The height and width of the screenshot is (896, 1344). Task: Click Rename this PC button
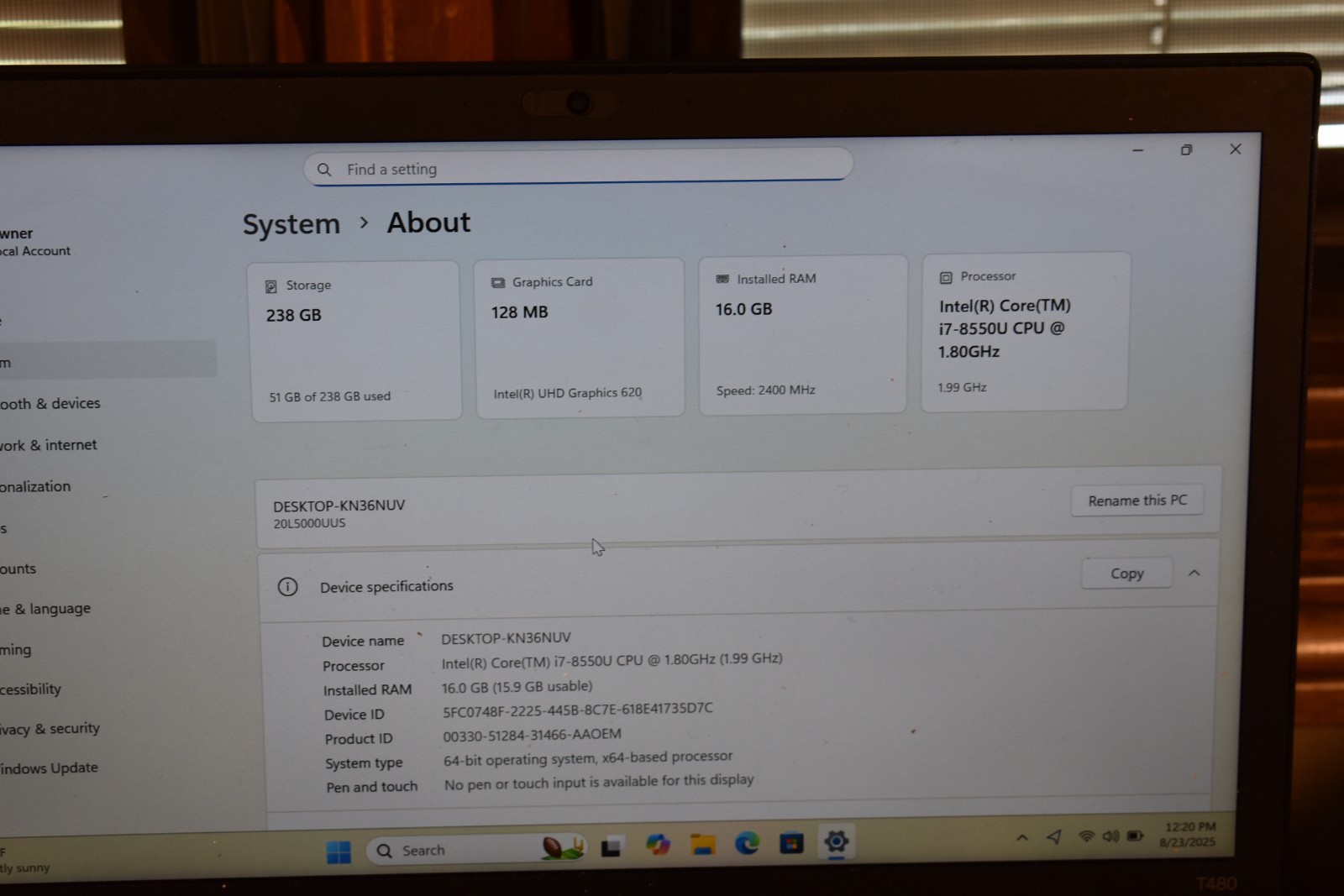point(1137,500)
